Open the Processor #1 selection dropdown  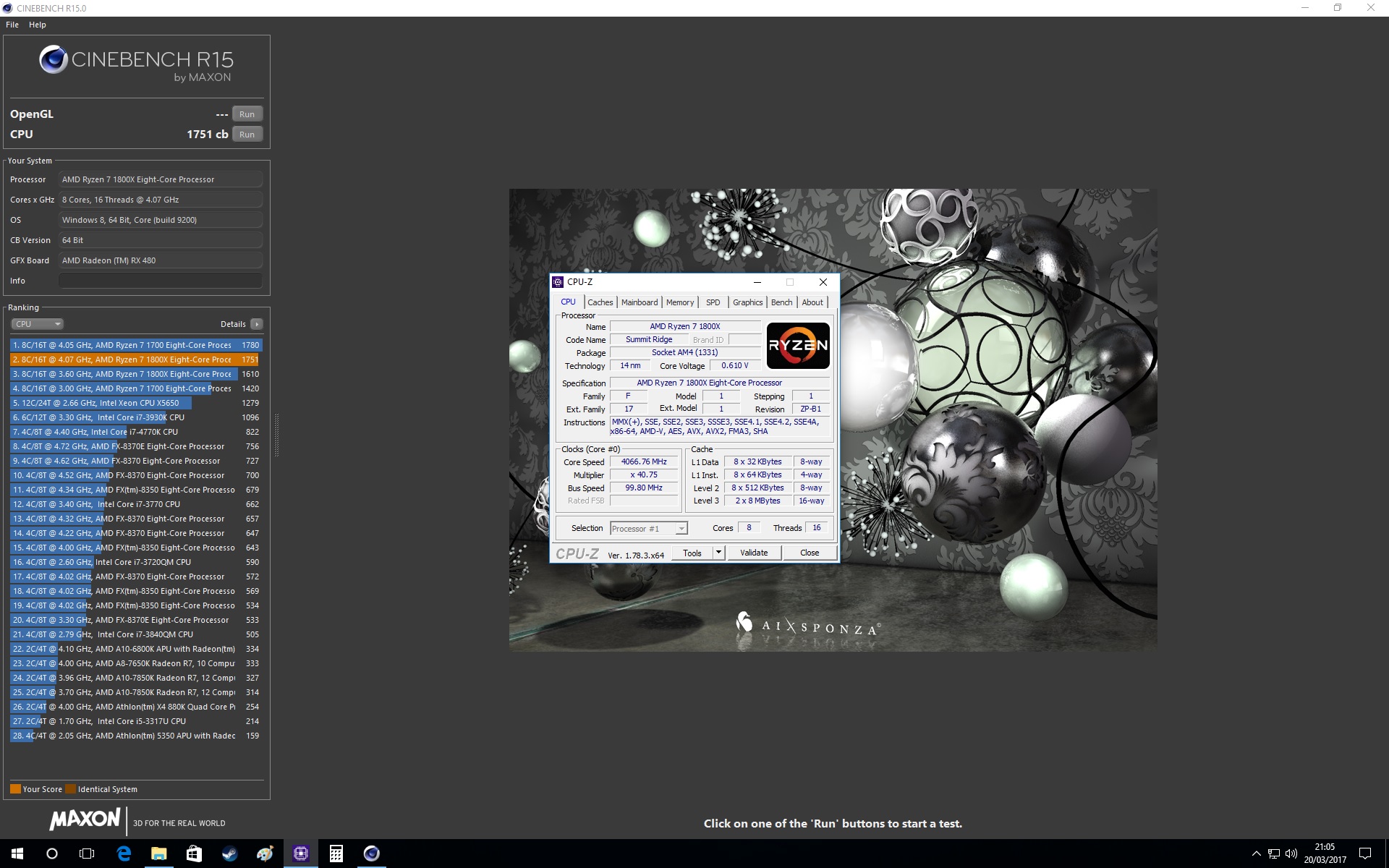pos(649,529)
